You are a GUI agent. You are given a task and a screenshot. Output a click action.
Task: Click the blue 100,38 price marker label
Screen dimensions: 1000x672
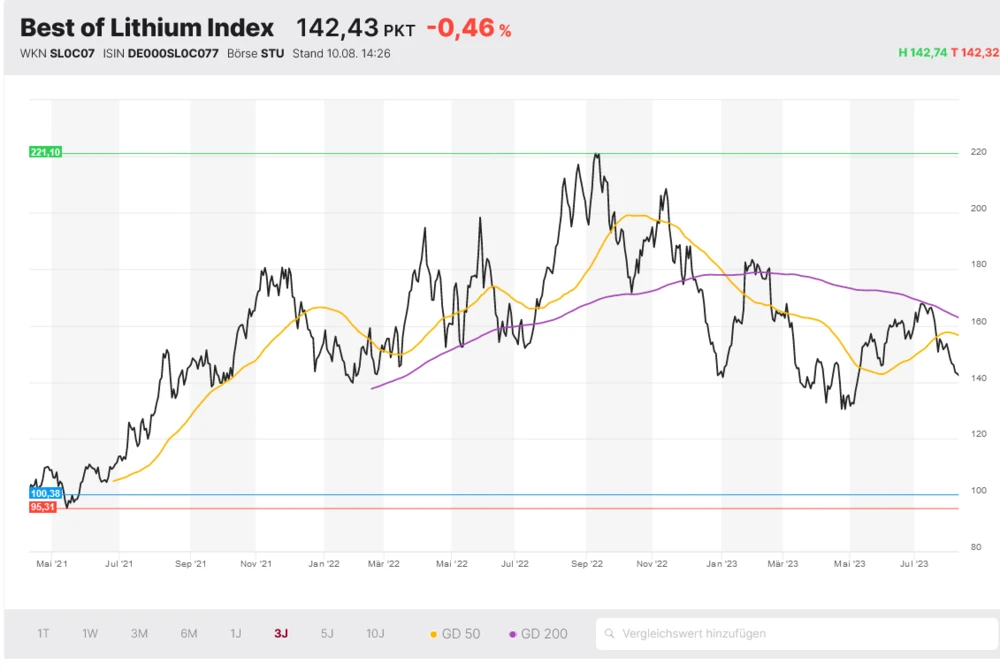pyautogui.click(x=46, y=494)
